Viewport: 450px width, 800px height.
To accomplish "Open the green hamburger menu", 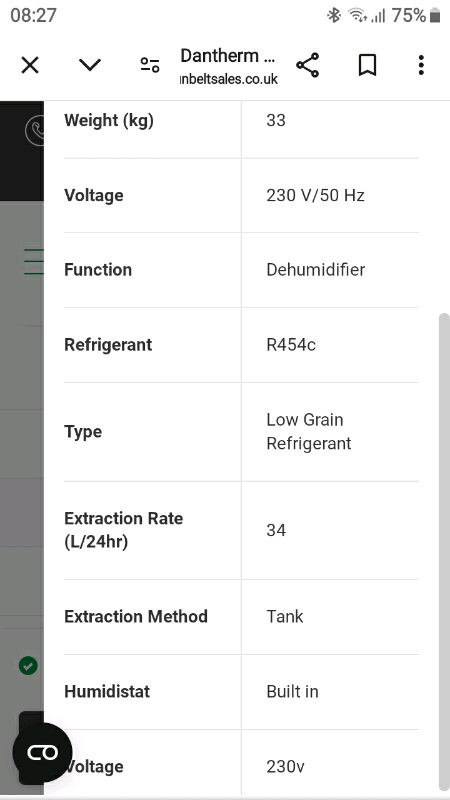I will (34, 262).
